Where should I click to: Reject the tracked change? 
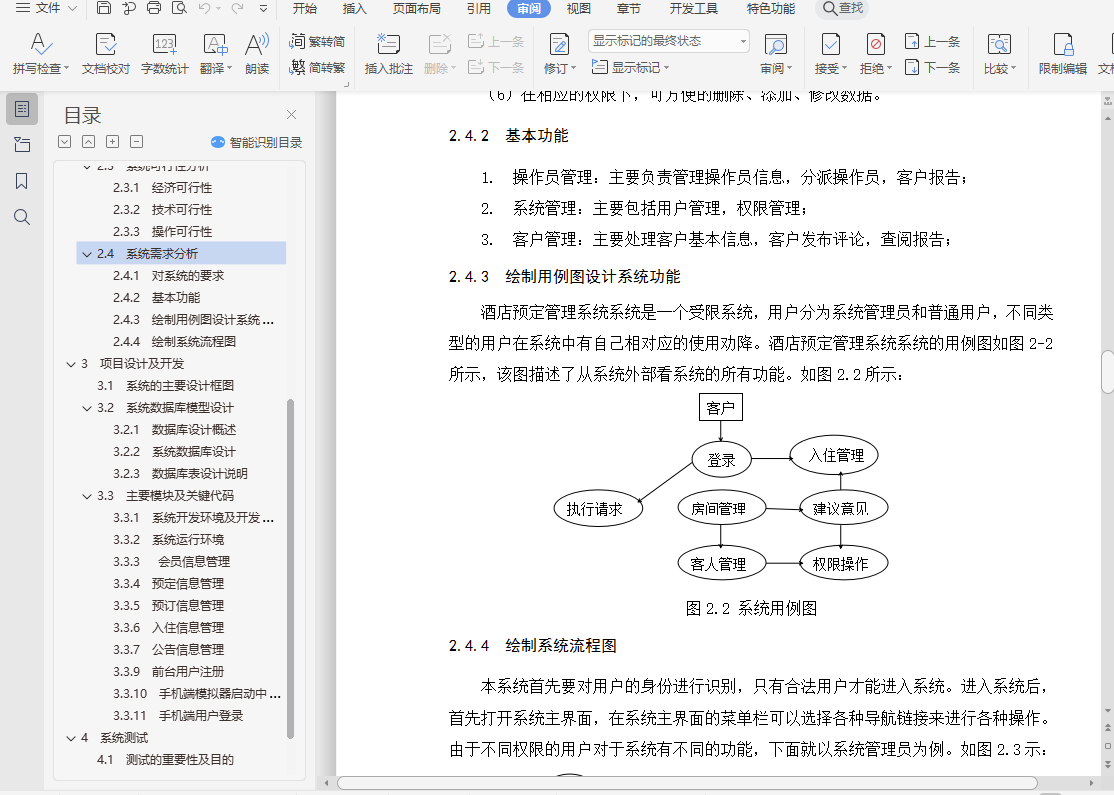875,53
